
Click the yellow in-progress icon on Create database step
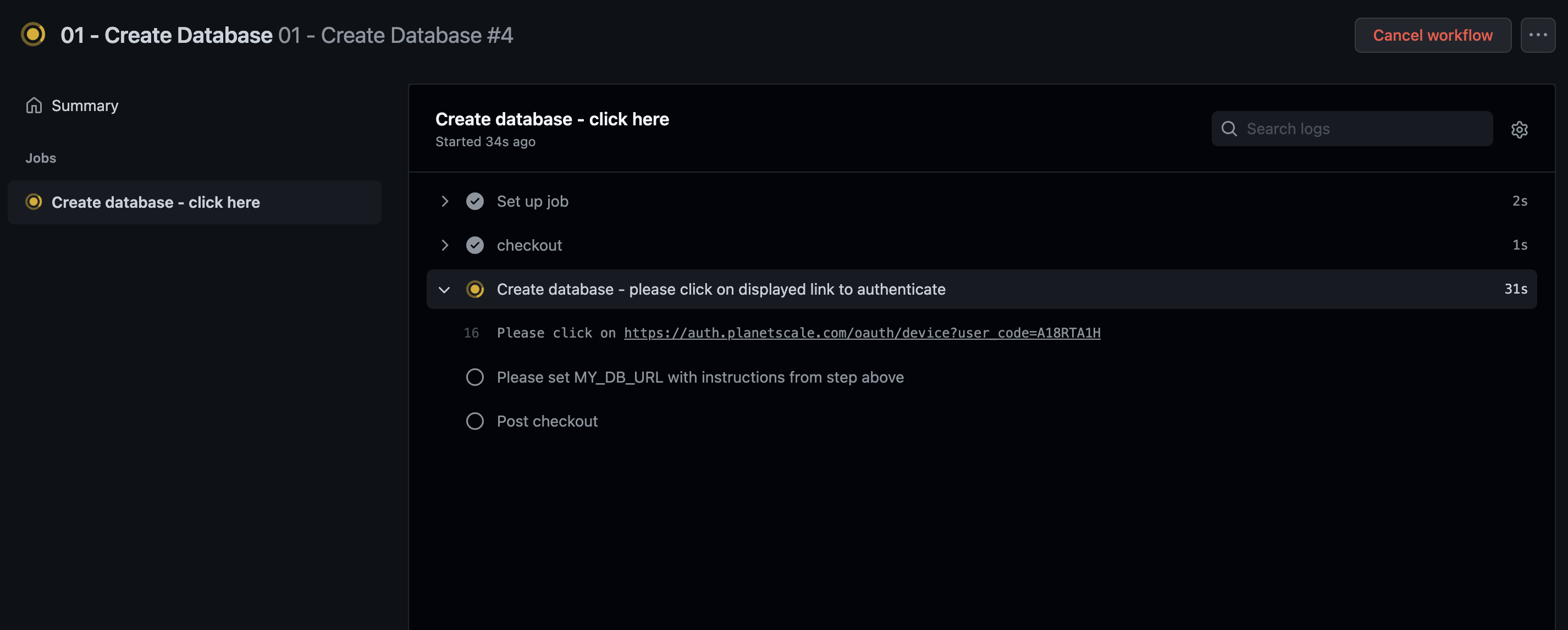pos(475,289)
